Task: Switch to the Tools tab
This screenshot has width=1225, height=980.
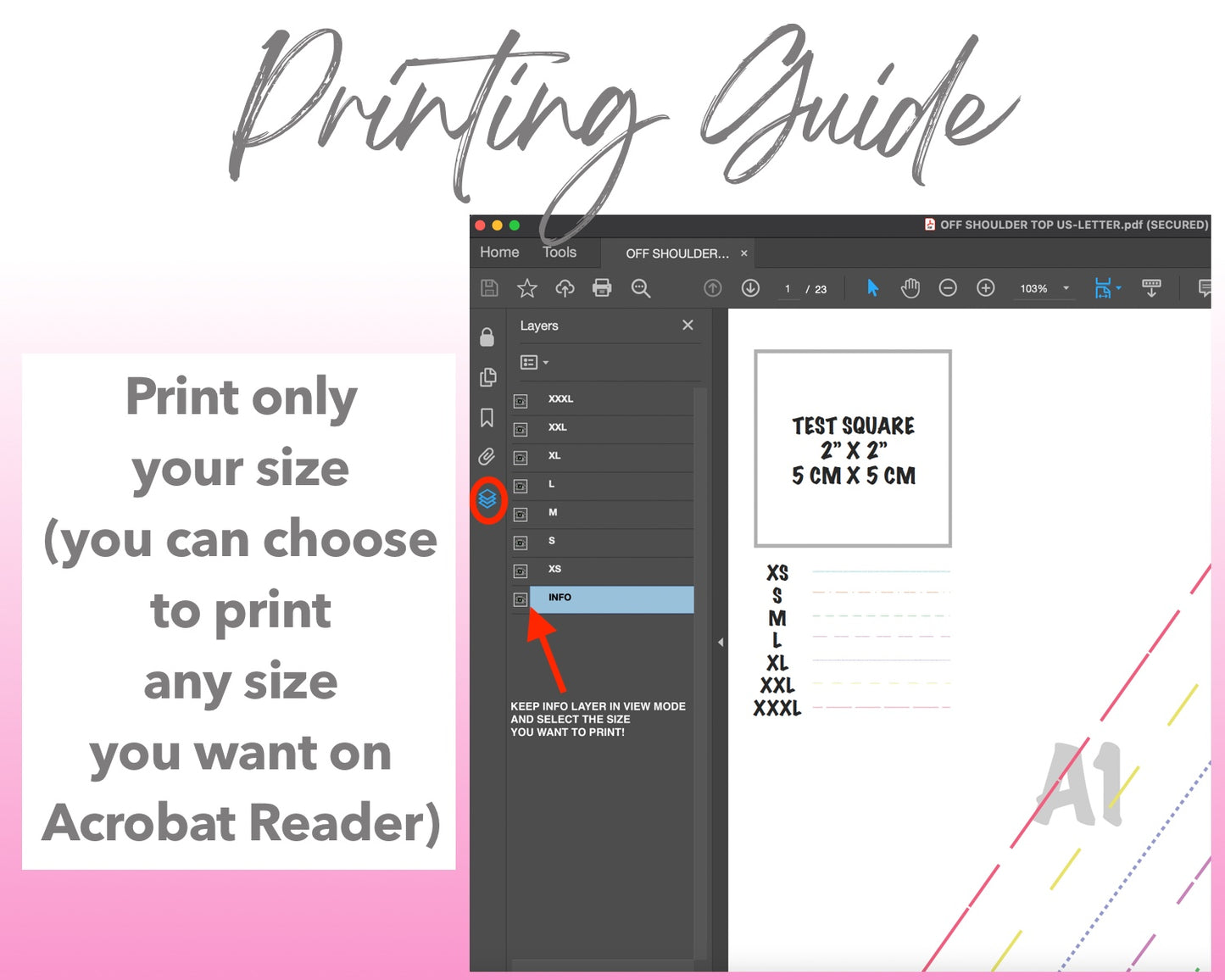Action: (560, 253)
